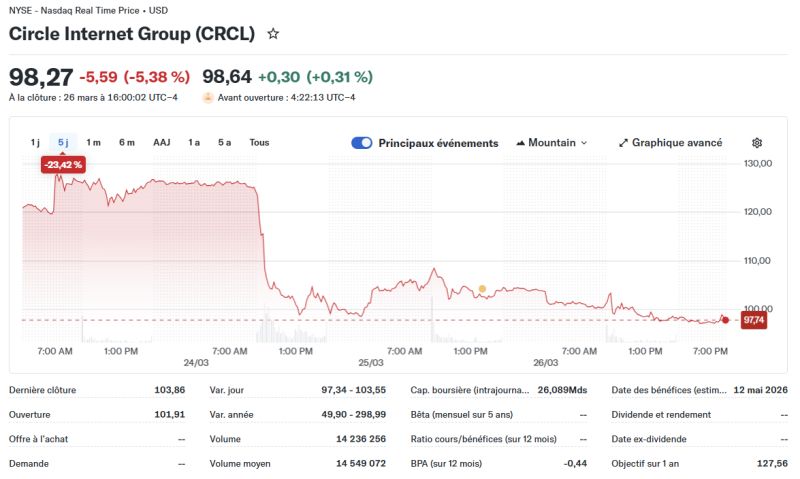Click the 26/03 date label on chart
Image resolution: width=800 pixels, height=479 pixels.
546,363
